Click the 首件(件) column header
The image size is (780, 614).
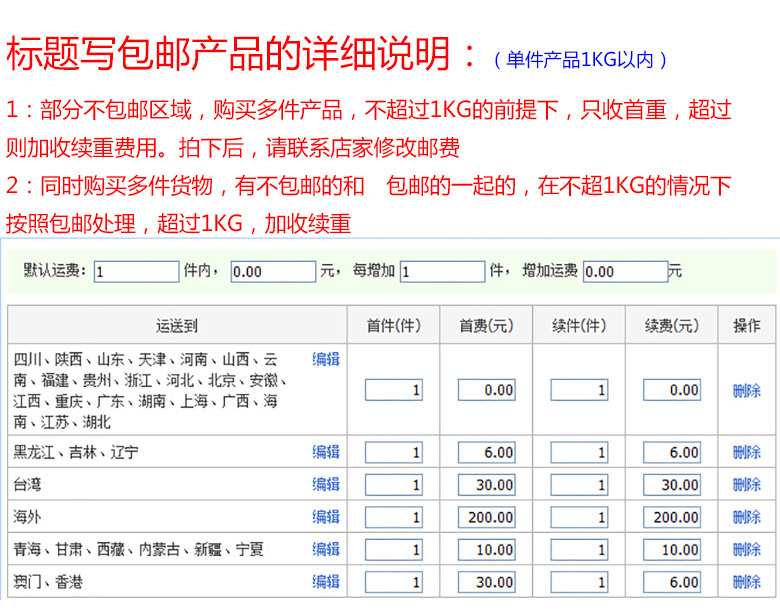pos(393,325)
